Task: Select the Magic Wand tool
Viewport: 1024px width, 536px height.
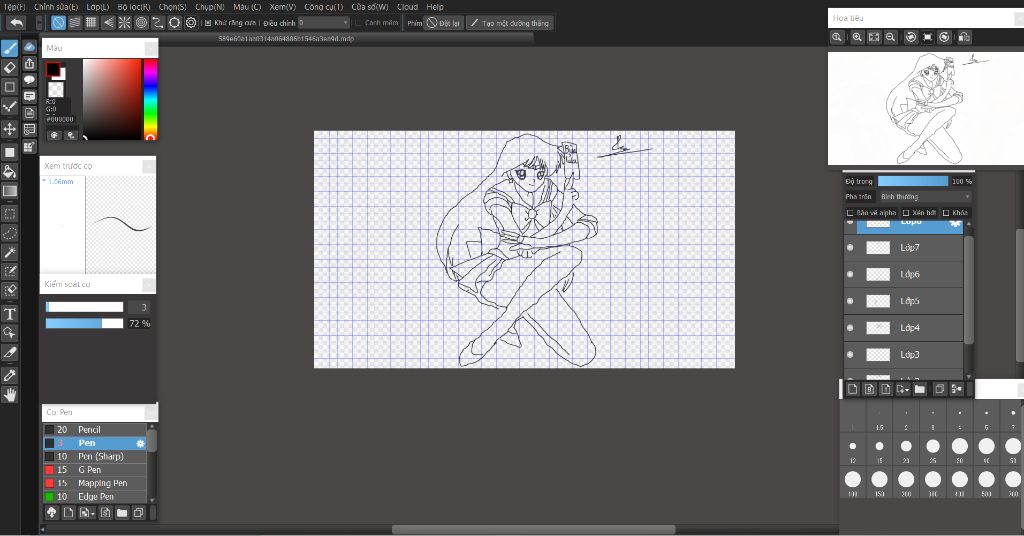Action: click(x=10, y=253)
